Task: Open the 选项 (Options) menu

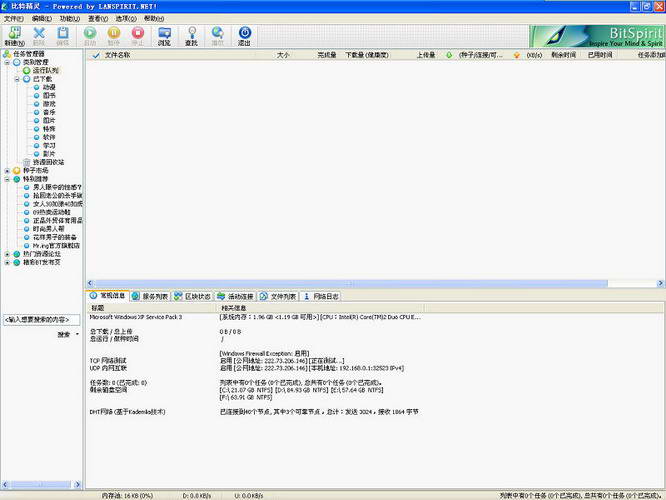Action: pos(125,18)
